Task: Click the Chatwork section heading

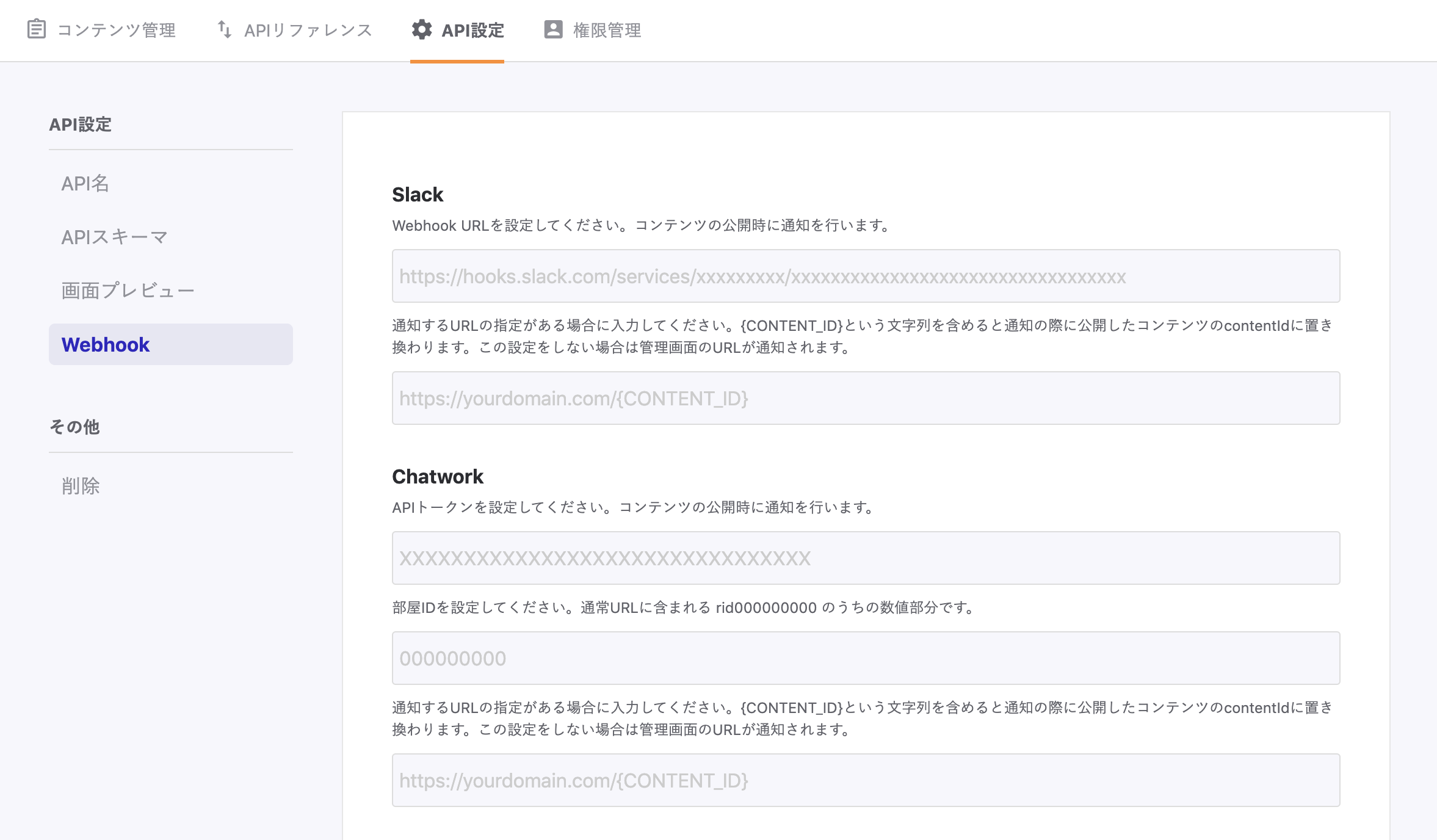Action: coord(437,477)
